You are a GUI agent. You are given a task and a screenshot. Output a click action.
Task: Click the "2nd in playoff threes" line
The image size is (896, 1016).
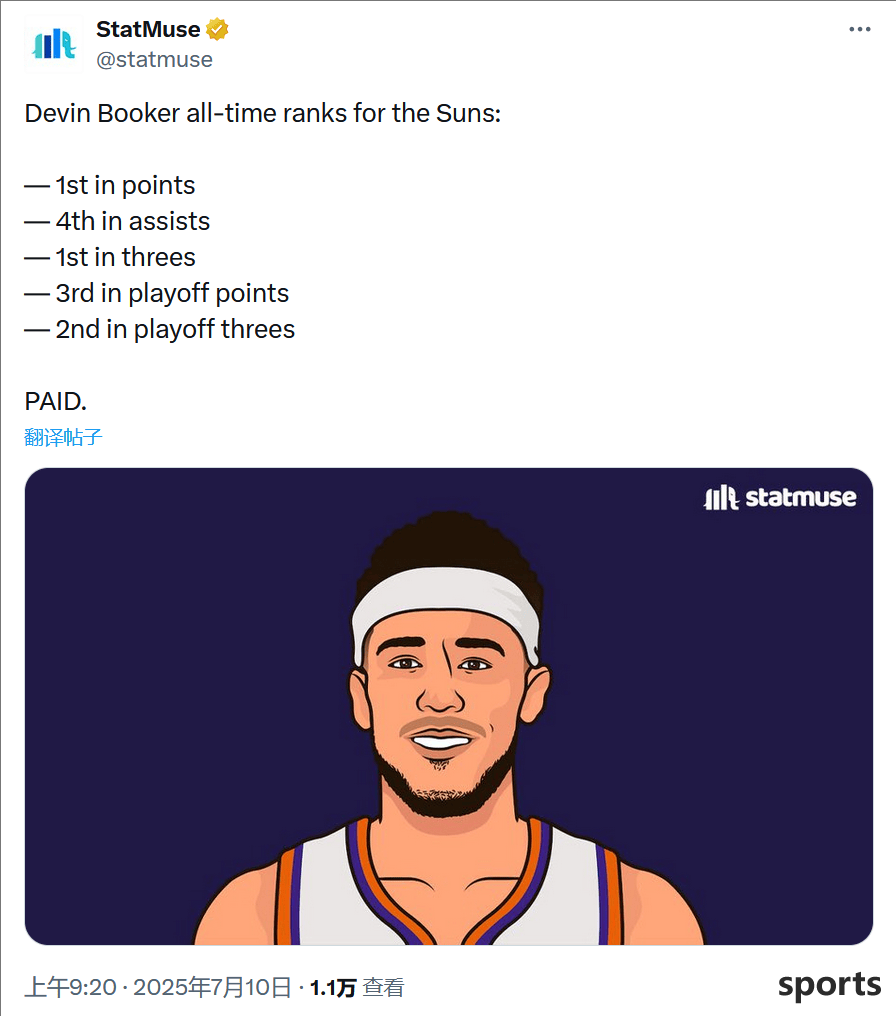coord(159,330)
